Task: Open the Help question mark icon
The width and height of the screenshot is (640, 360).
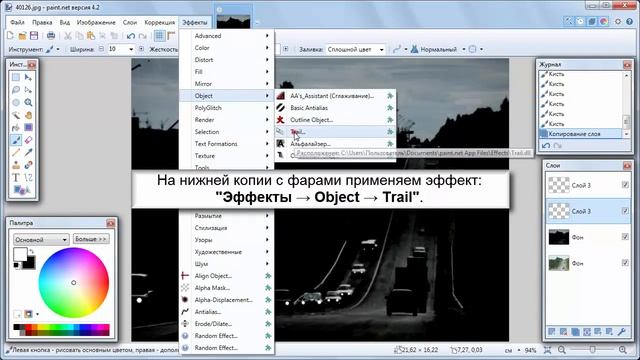Action: [629, 22]
